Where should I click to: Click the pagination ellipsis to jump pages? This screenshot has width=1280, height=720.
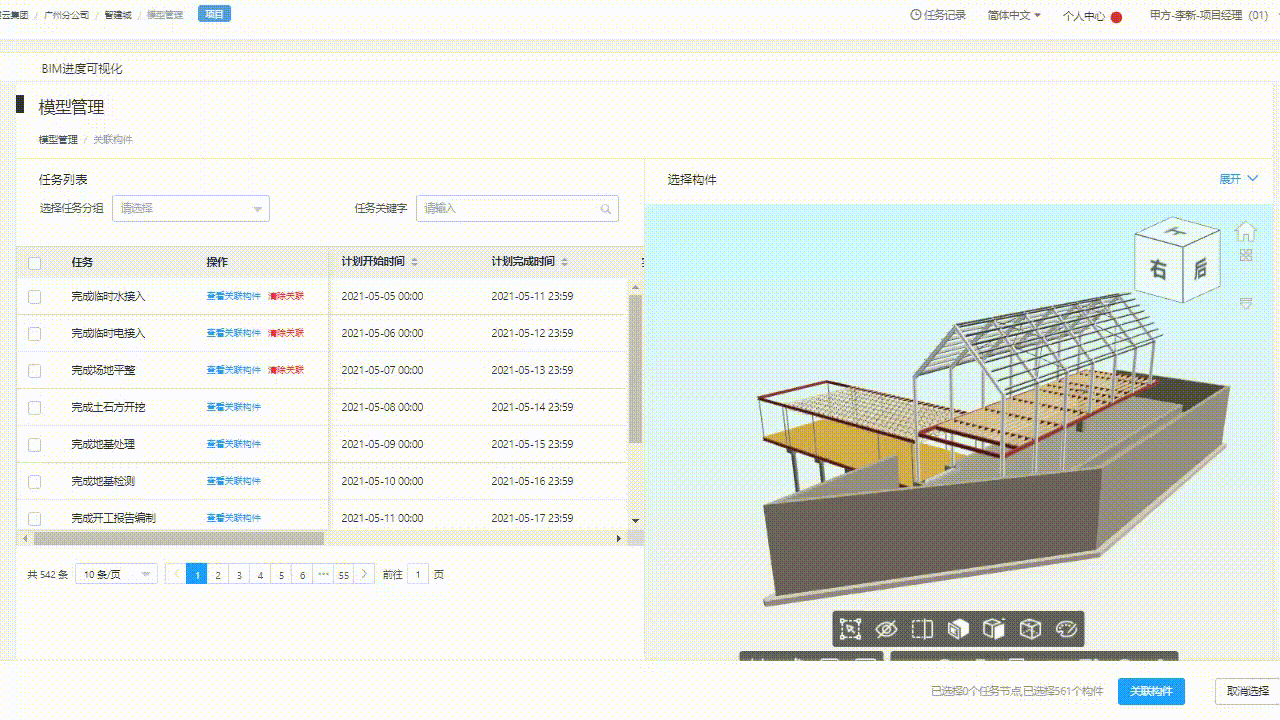(323, 574)
